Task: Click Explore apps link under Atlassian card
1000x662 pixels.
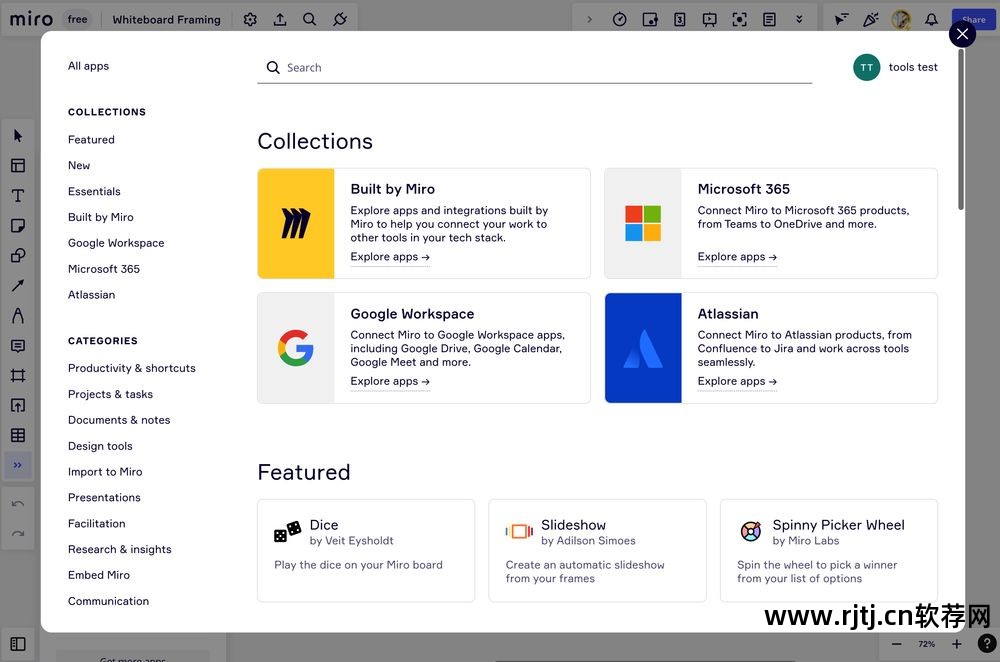Action: pyautogui.click(x=737, y=381)
